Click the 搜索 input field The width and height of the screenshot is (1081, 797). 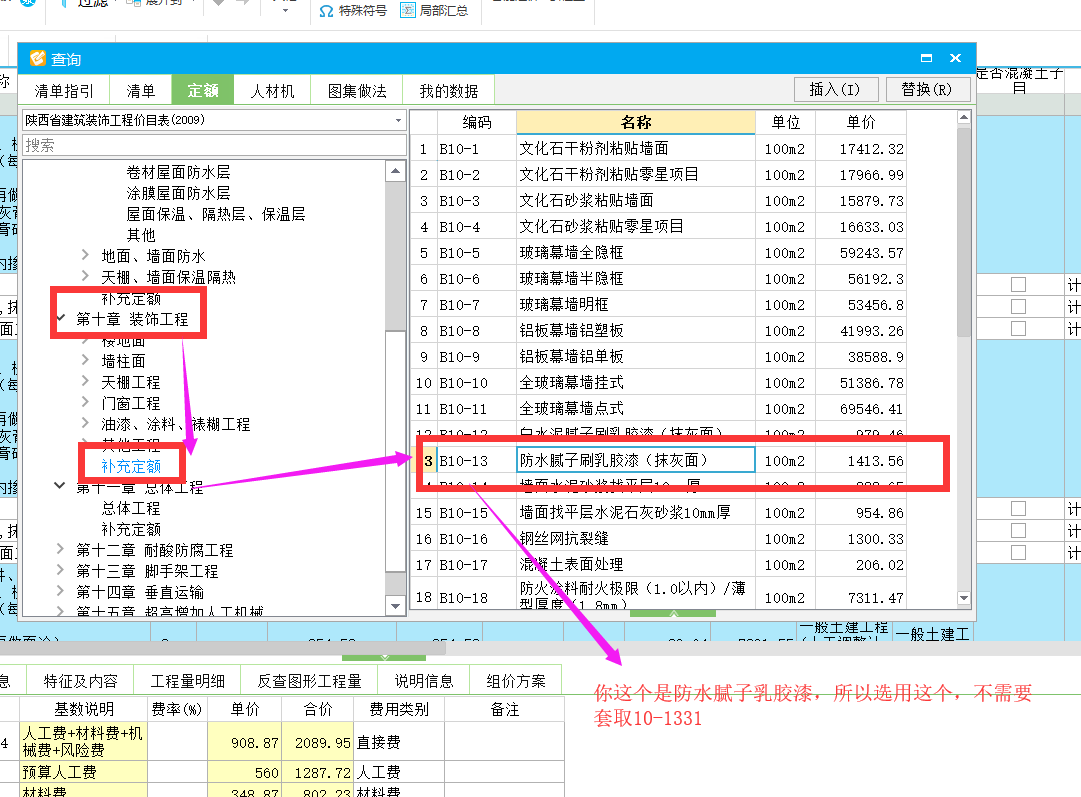214,145
